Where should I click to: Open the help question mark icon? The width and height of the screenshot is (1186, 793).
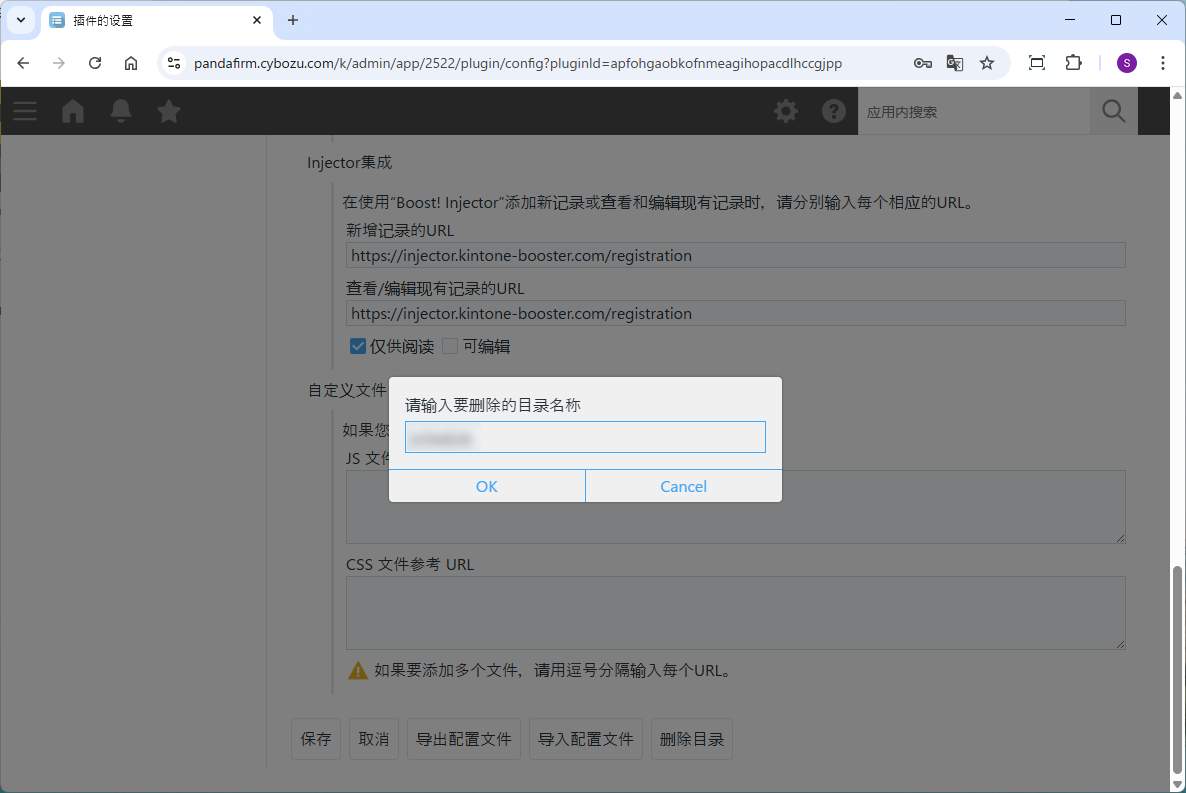(834, 111)
